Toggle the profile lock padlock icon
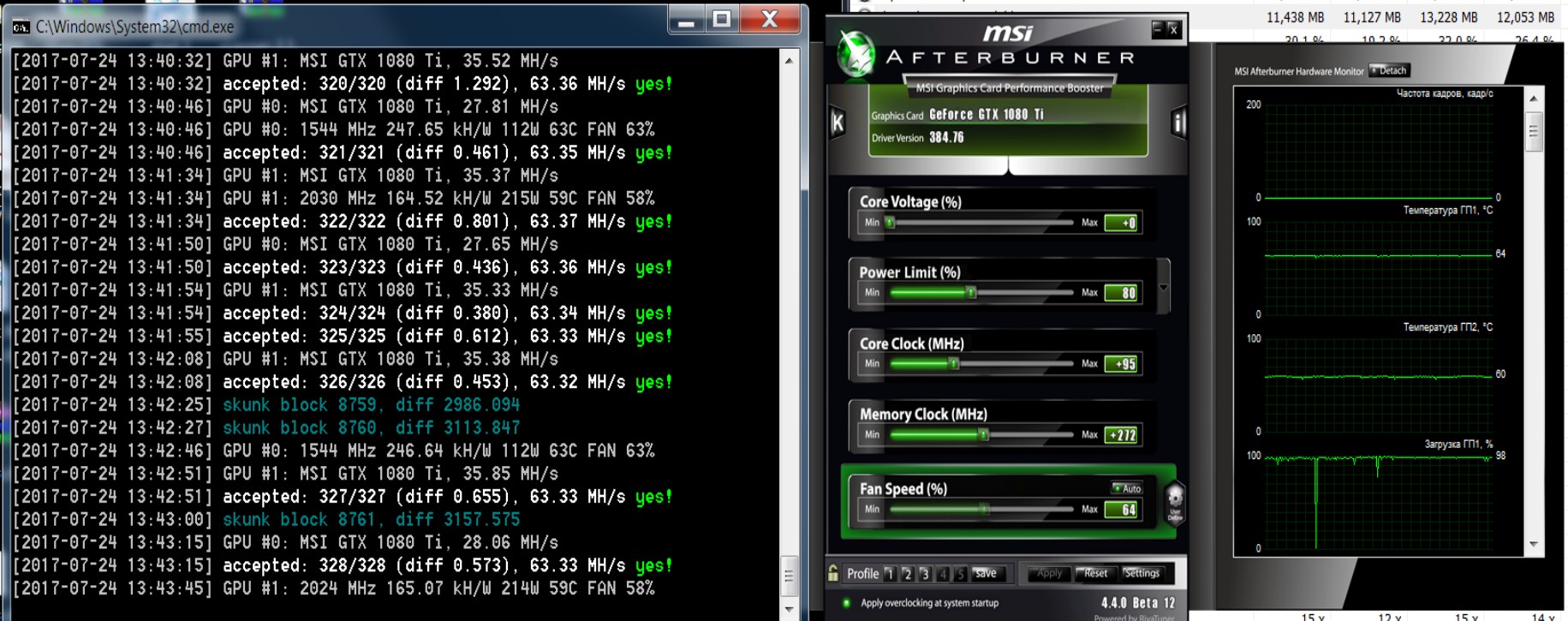1568x621 pixels. pyautogui.click(x=833, y=573)
